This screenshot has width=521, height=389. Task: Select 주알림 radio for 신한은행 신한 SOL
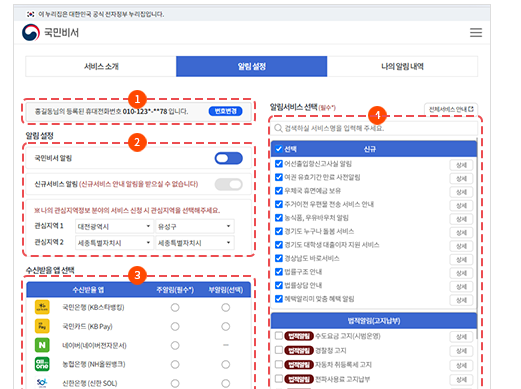[175, 383]
